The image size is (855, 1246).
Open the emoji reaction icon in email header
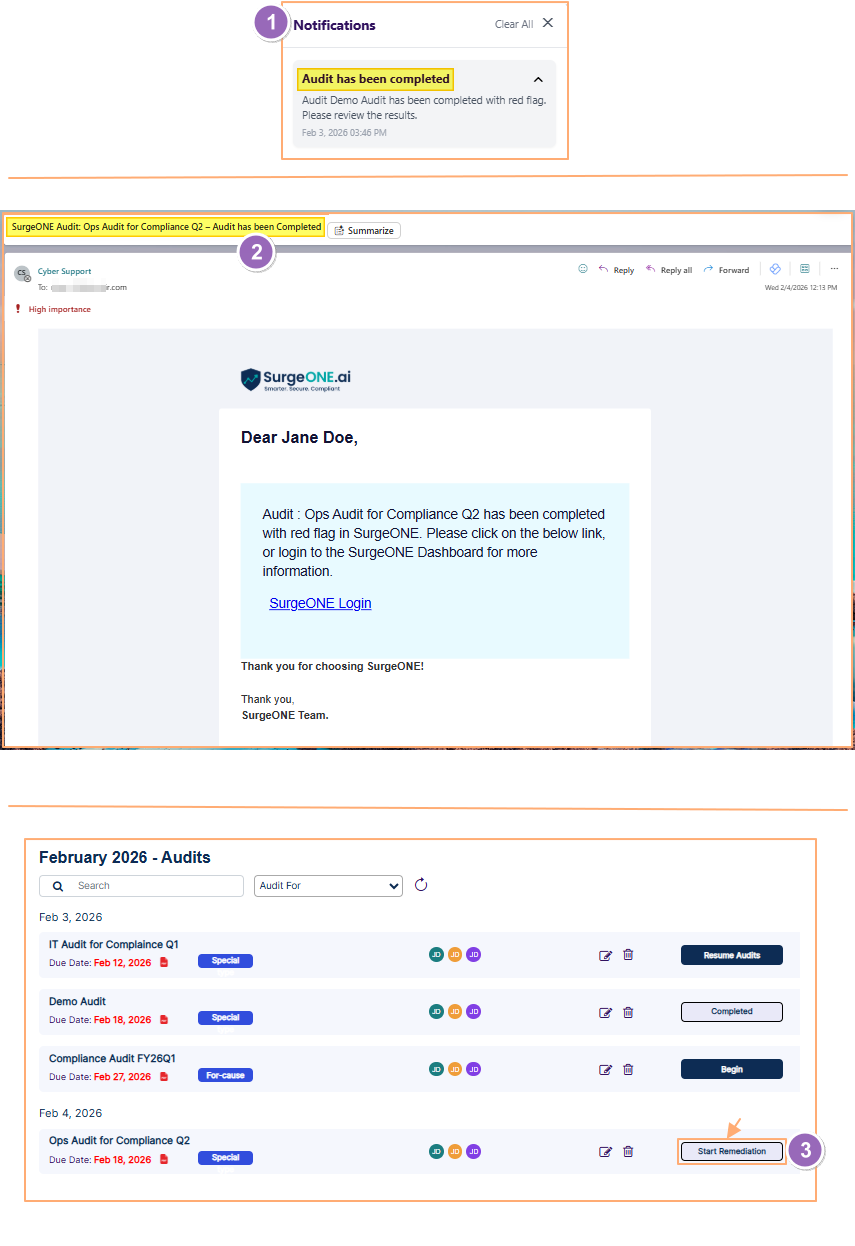[x=583, y=269]
